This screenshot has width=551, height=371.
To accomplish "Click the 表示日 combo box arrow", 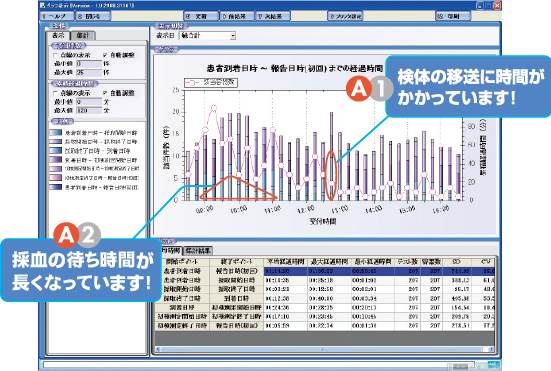I will [233, 35].
